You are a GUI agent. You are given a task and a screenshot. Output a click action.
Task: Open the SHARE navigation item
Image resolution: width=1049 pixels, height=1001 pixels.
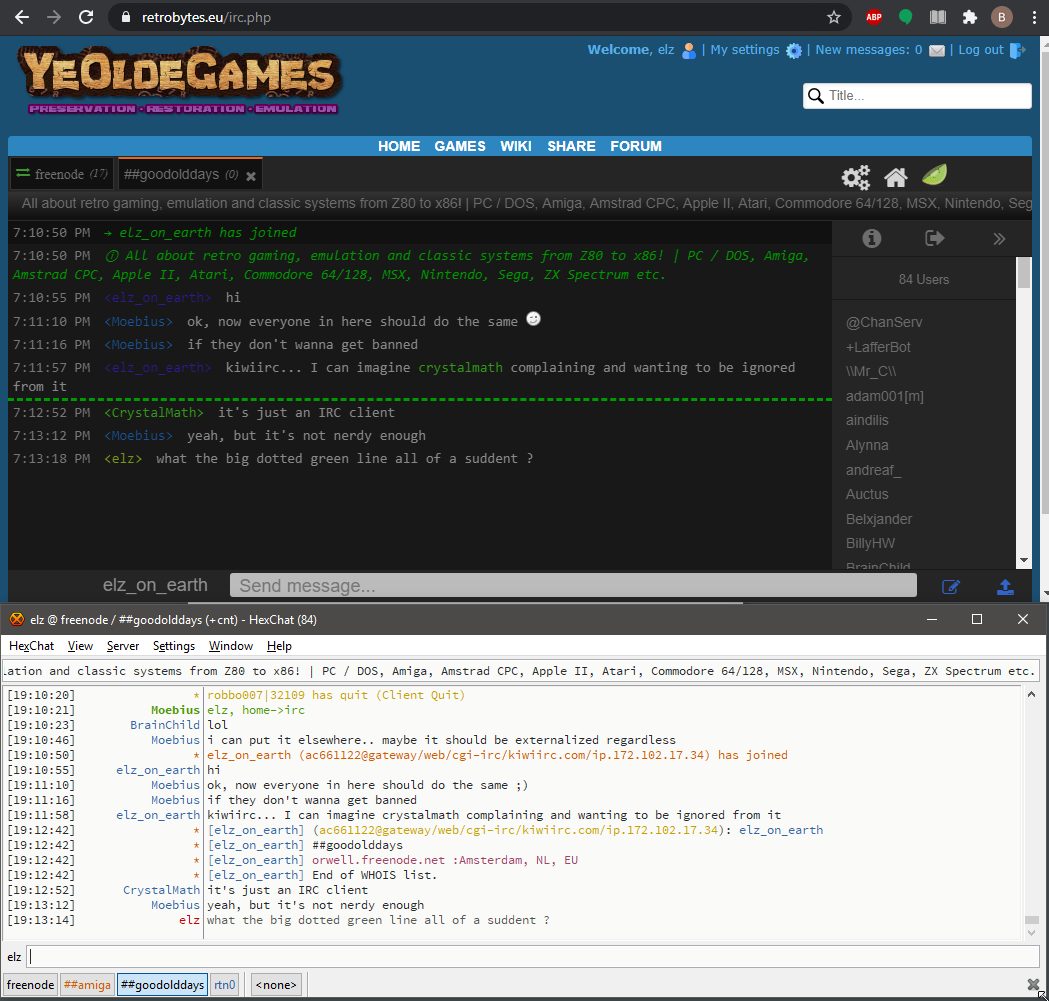point(571,146)
